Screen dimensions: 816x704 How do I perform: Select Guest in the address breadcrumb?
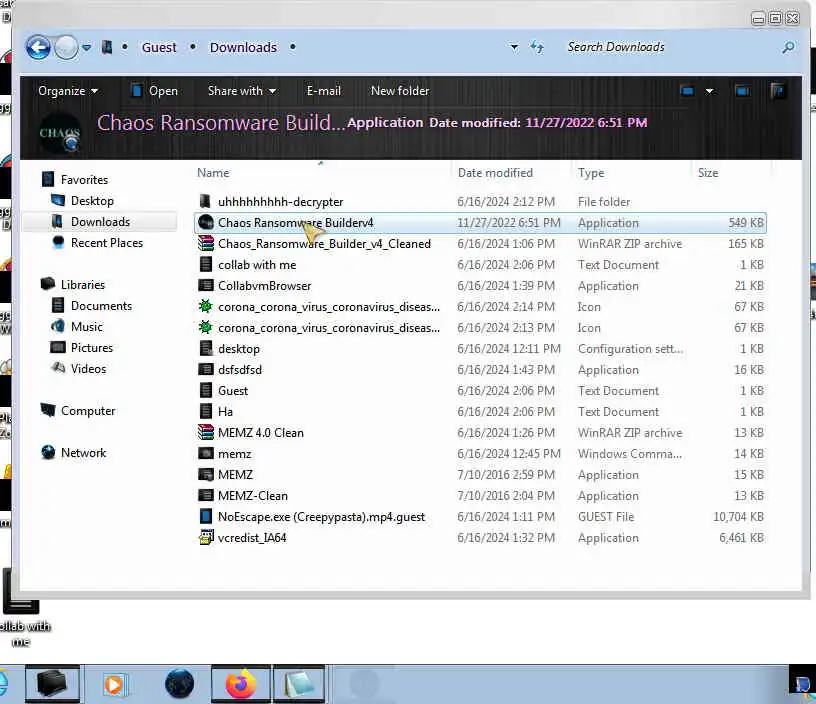(159, 47)
